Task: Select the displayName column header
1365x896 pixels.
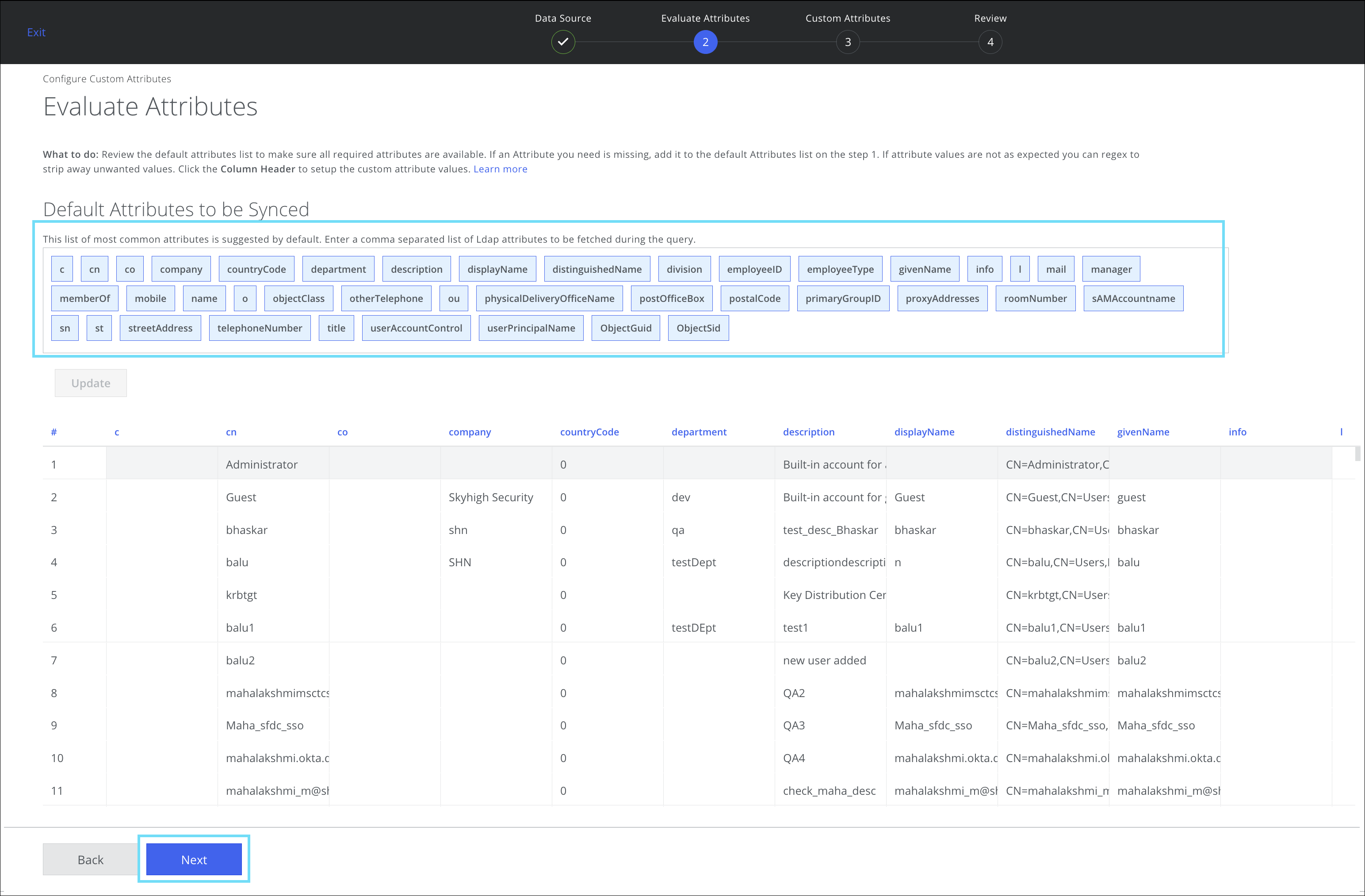Action: [924, 432]
